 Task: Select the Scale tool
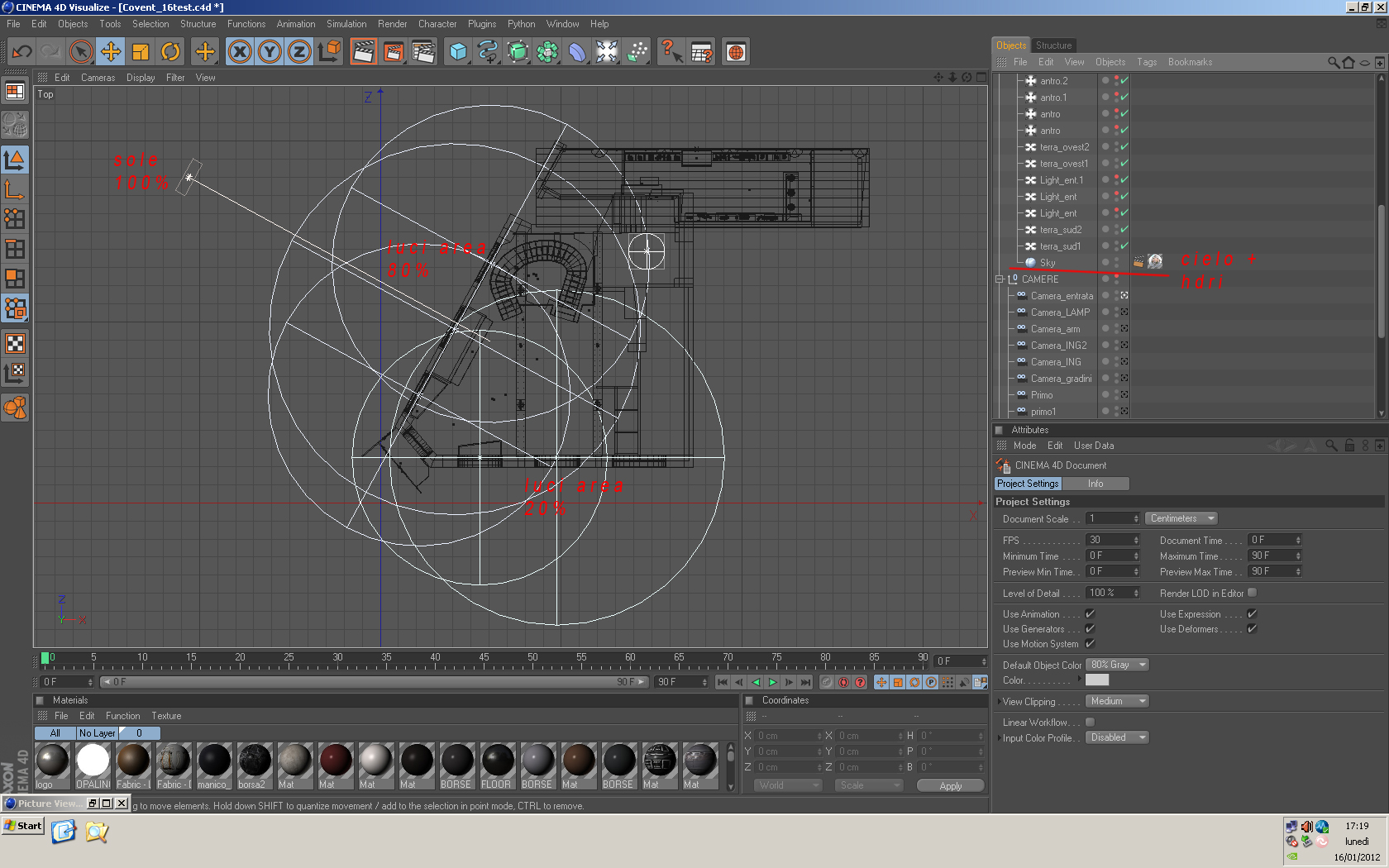pyautogui.click(x=141, y=52)
